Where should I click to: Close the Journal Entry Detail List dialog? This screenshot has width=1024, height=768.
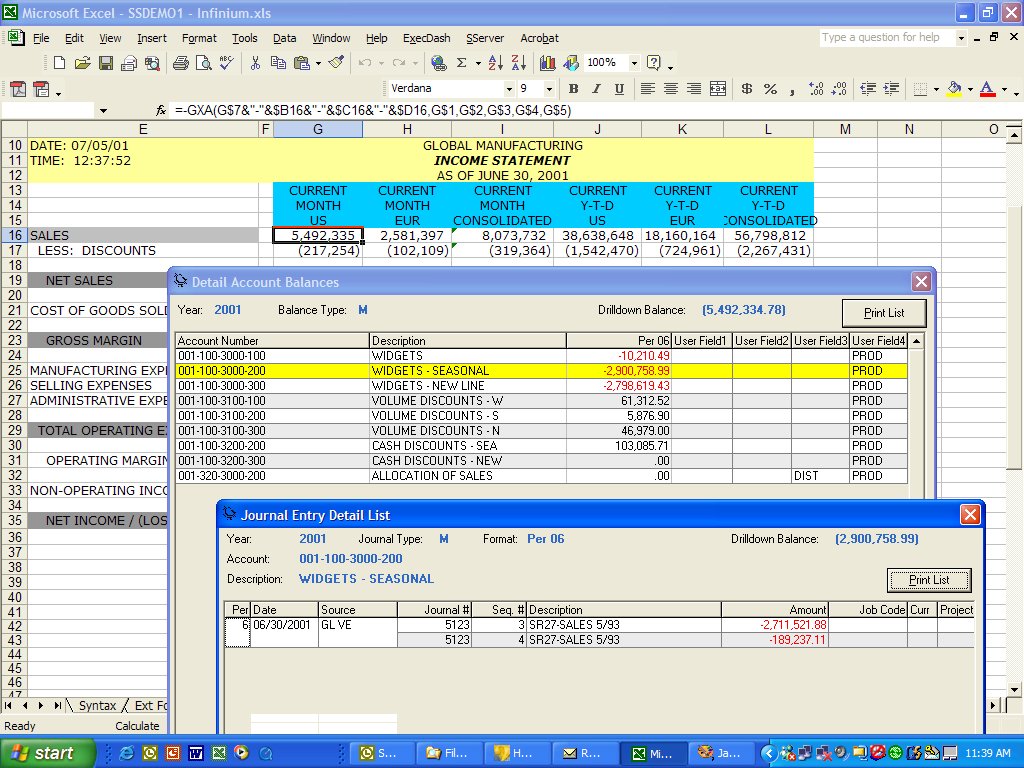point(970,515)
